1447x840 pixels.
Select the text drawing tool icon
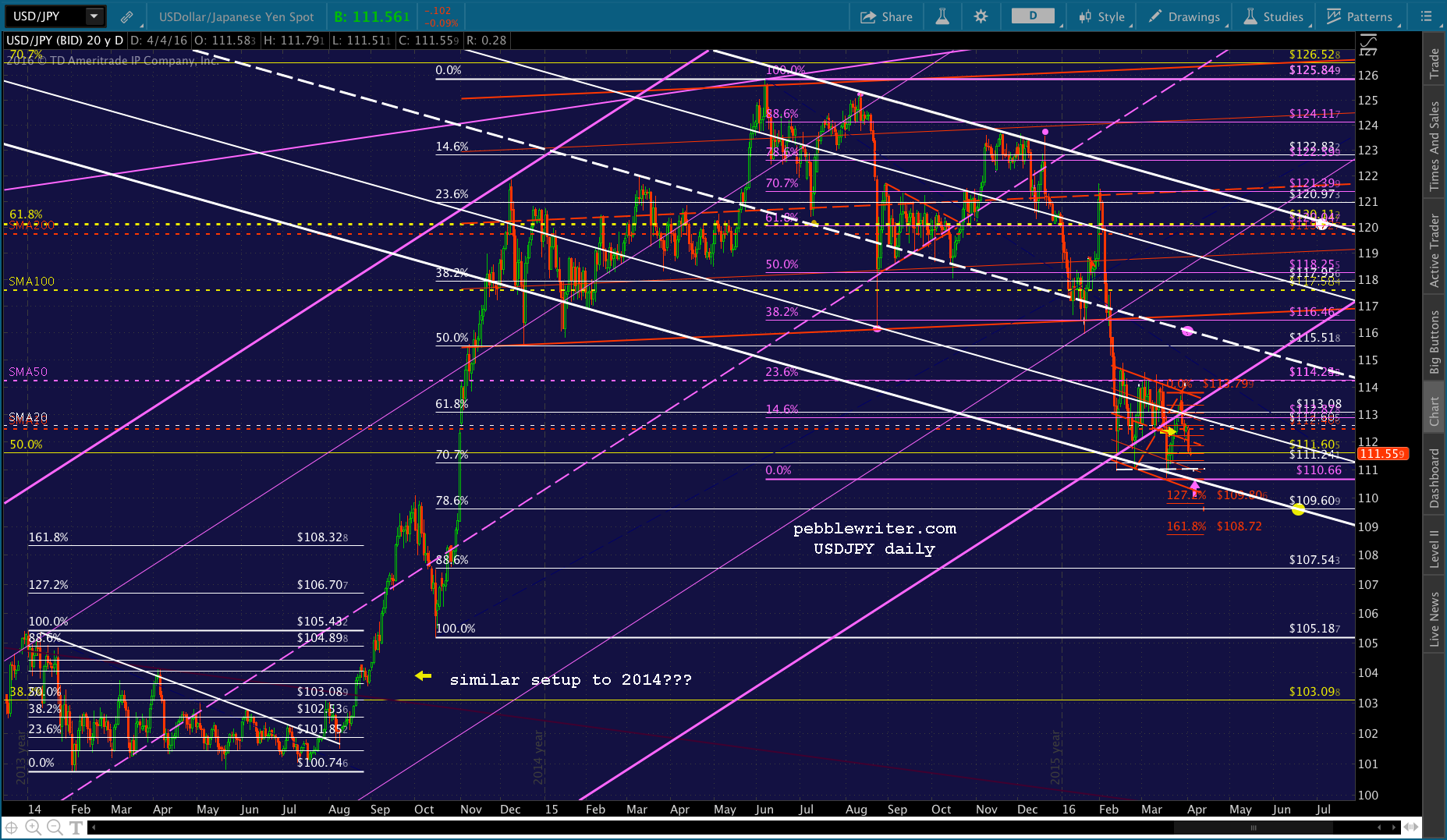tap(76, 828)
